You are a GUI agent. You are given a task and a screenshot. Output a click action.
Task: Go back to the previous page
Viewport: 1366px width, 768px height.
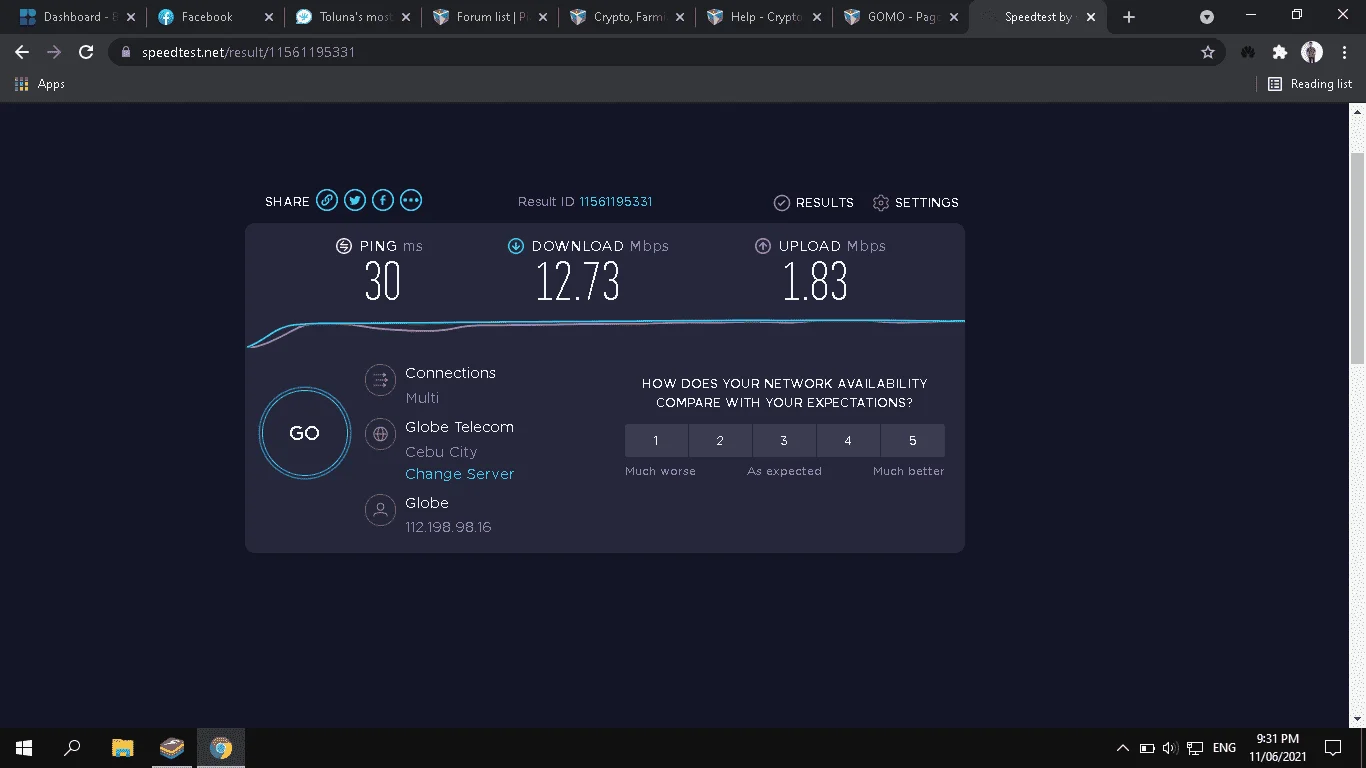pos(22,52)
